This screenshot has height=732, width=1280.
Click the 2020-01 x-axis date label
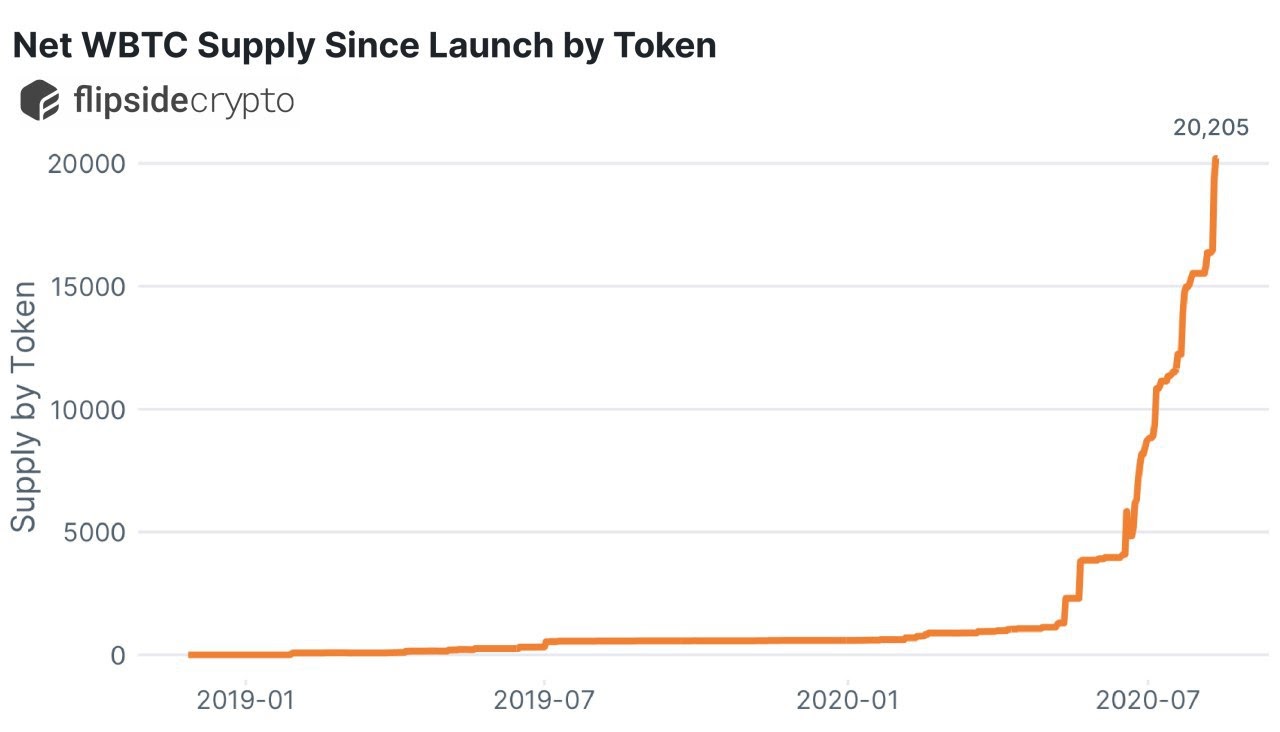[x=846, y=700]
